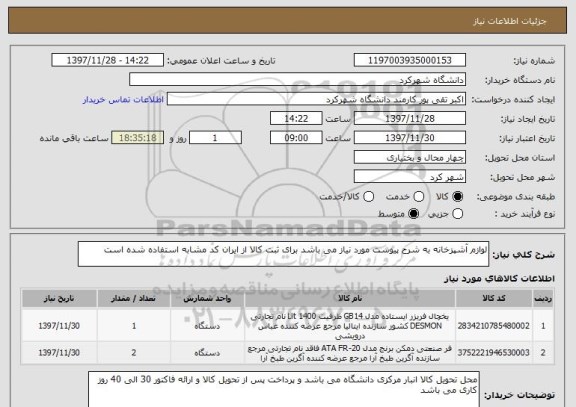Click product code 2834210785480002
This screenshot has width=576, height=407.
(494, 326)
